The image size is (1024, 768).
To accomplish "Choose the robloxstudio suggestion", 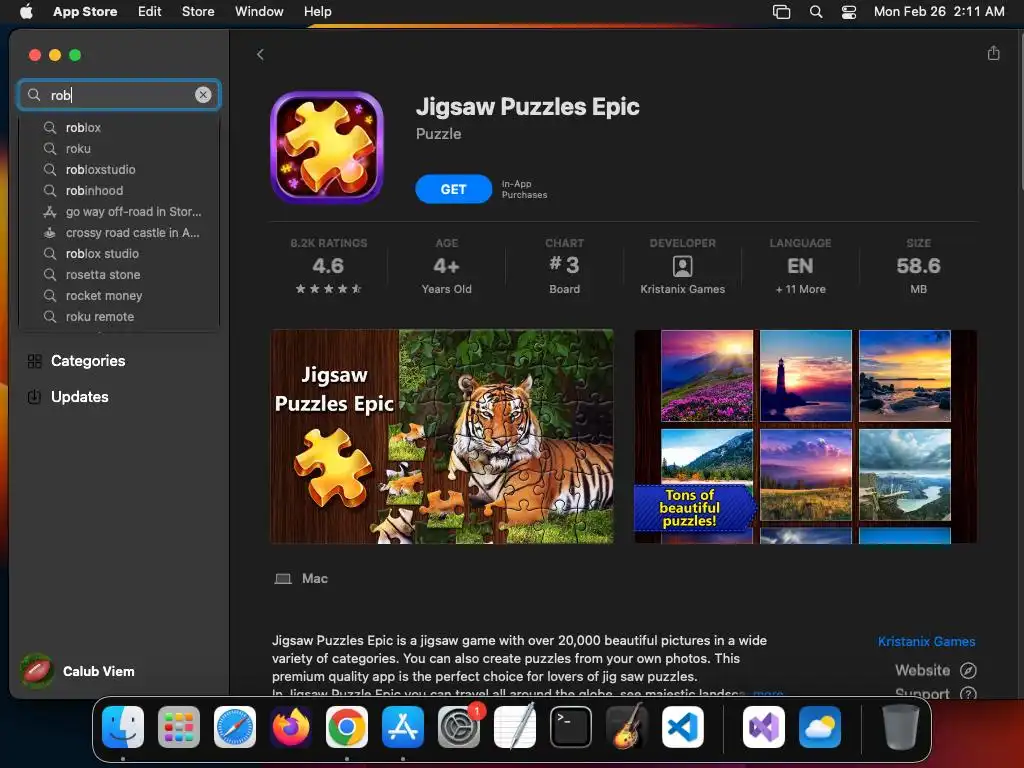I will click(x=119, y=169).
